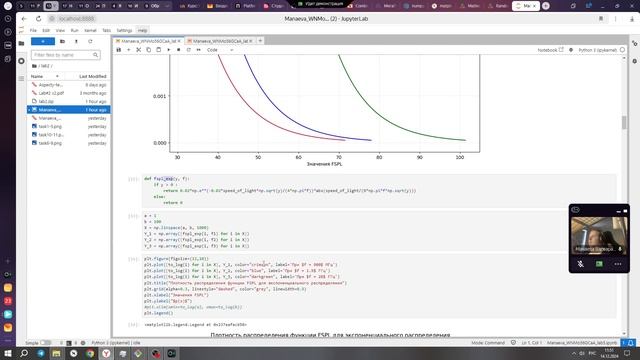This screenshot has width=640, height=360.
Task: Go back using browser back arrow
Action: (24, 19)
